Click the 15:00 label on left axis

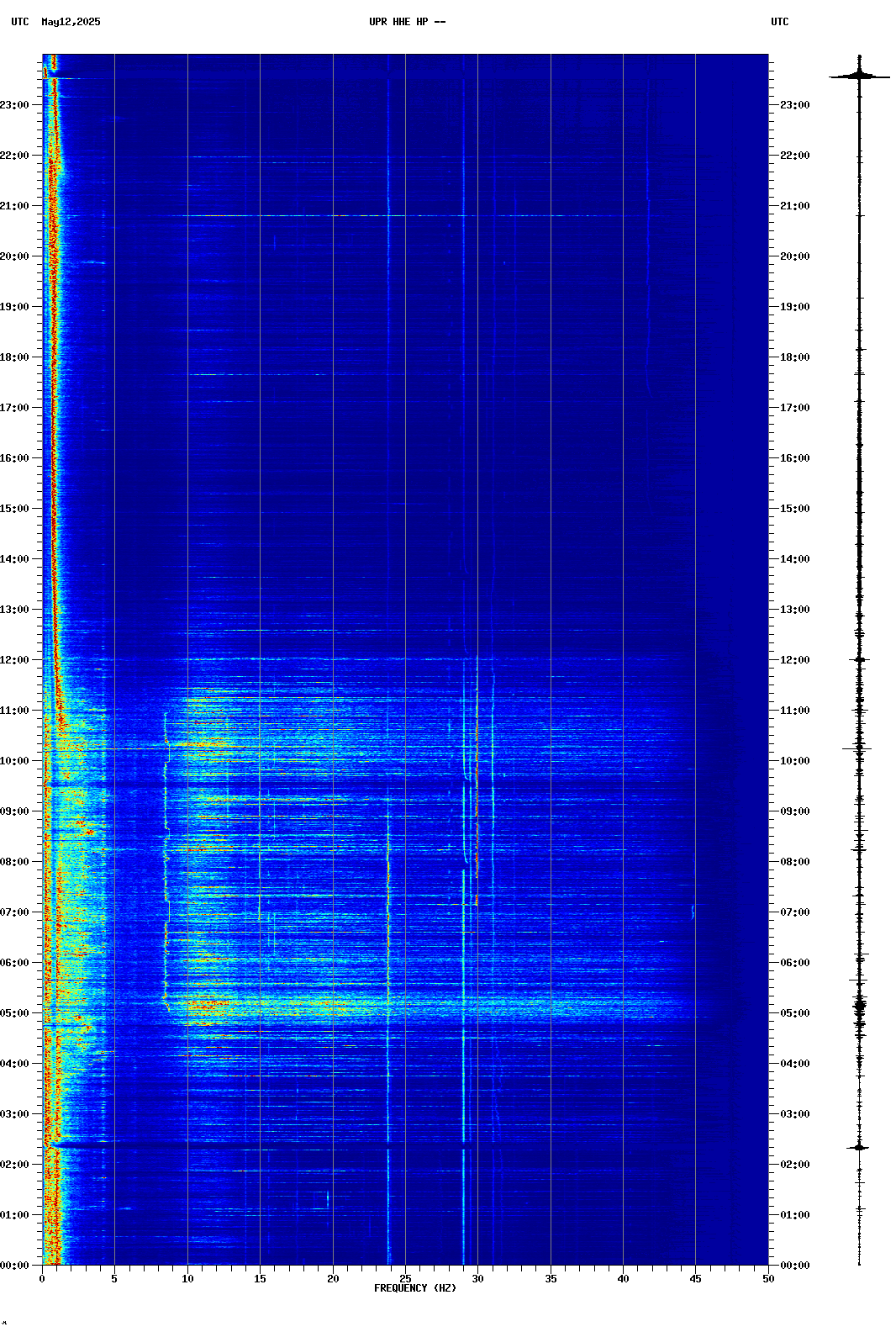tap(14, 509)
